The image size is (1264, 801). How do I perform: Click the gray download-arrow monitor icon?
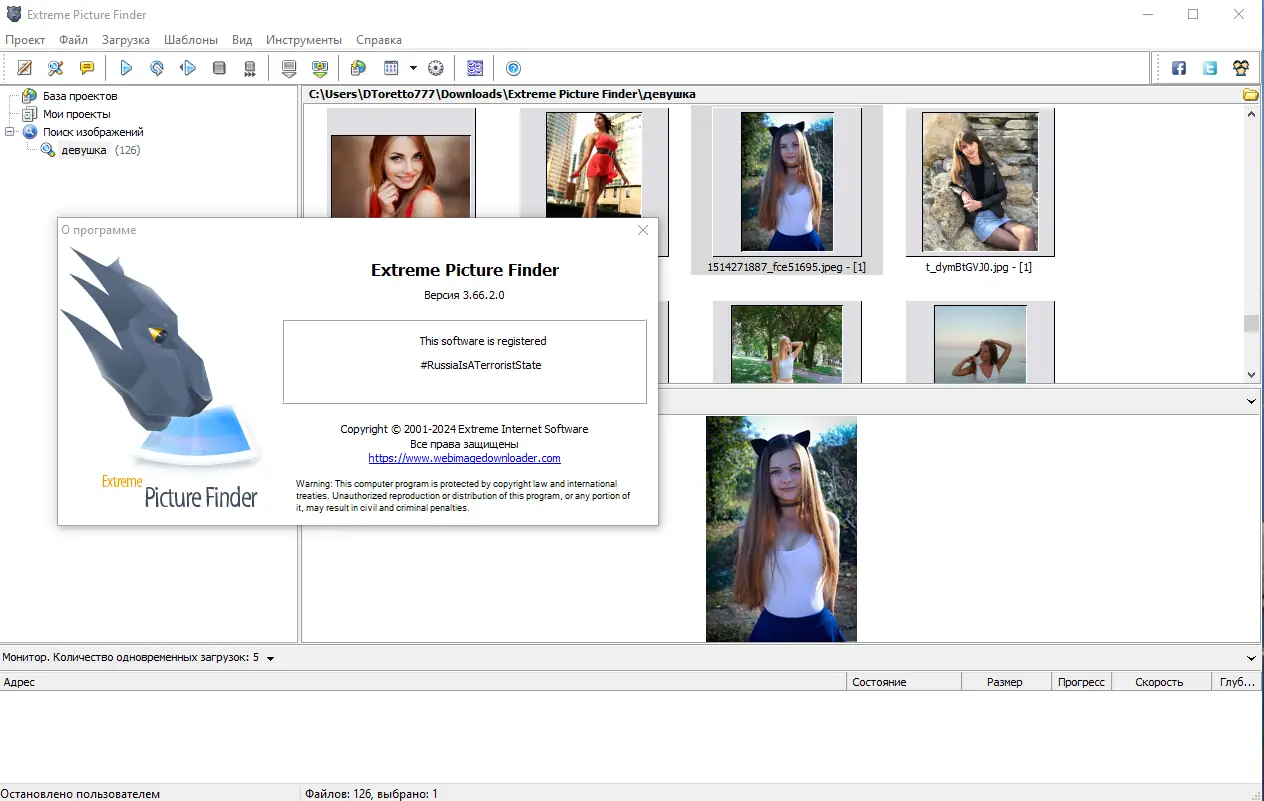289,68
